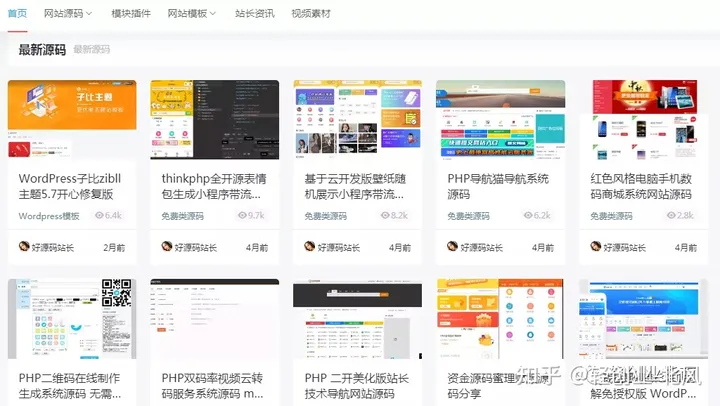The width and height of the screenshot is (720, 406).
Task: Click the eye icon showing 6.4k views
Action: 99,216
